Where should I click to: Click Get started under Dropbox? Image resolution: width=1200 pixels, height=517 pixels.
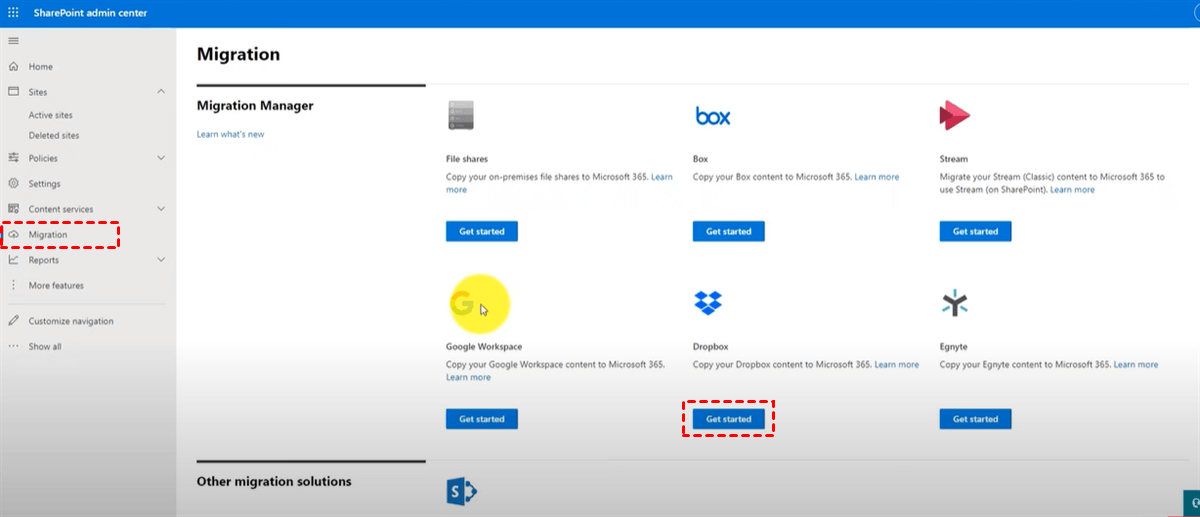728,419
